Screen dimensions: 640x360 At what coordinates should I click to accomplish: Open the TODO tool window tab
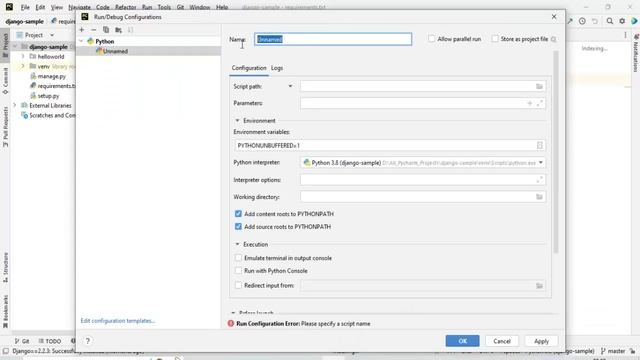pyautogui.click(x=50, y=341)
